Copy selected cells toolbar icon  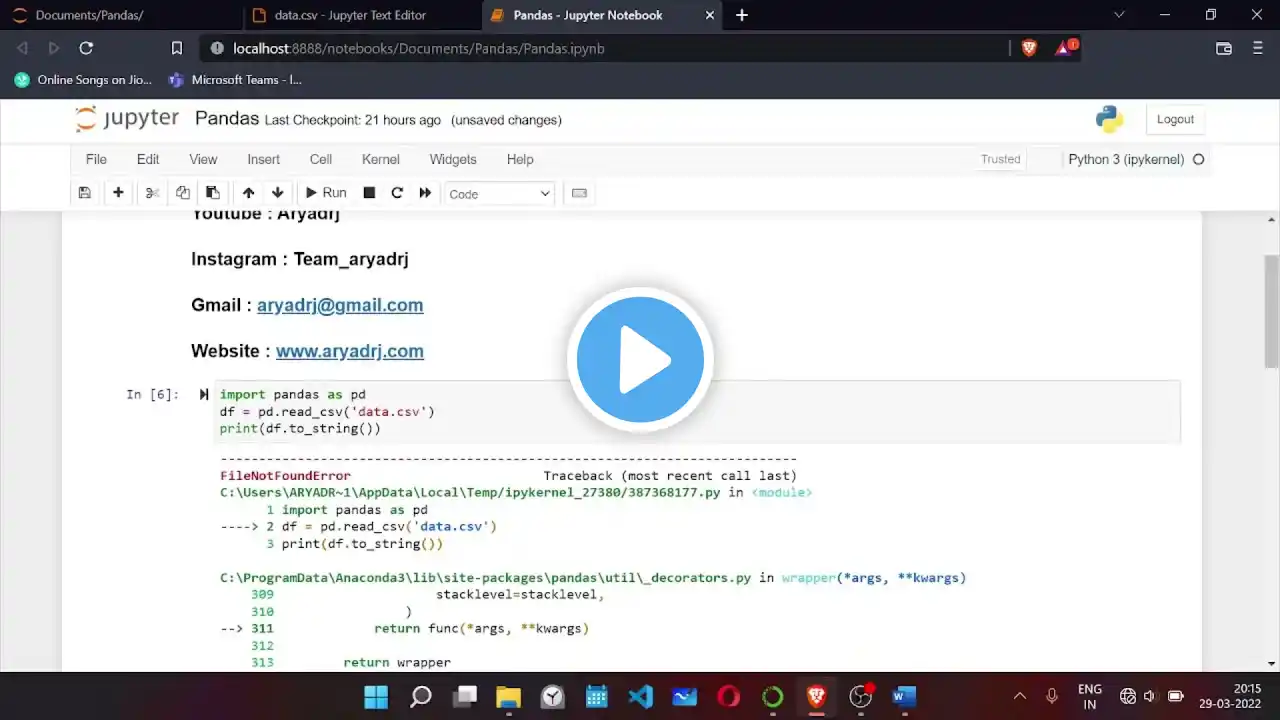pyautogui.click(x=183, y=193)
